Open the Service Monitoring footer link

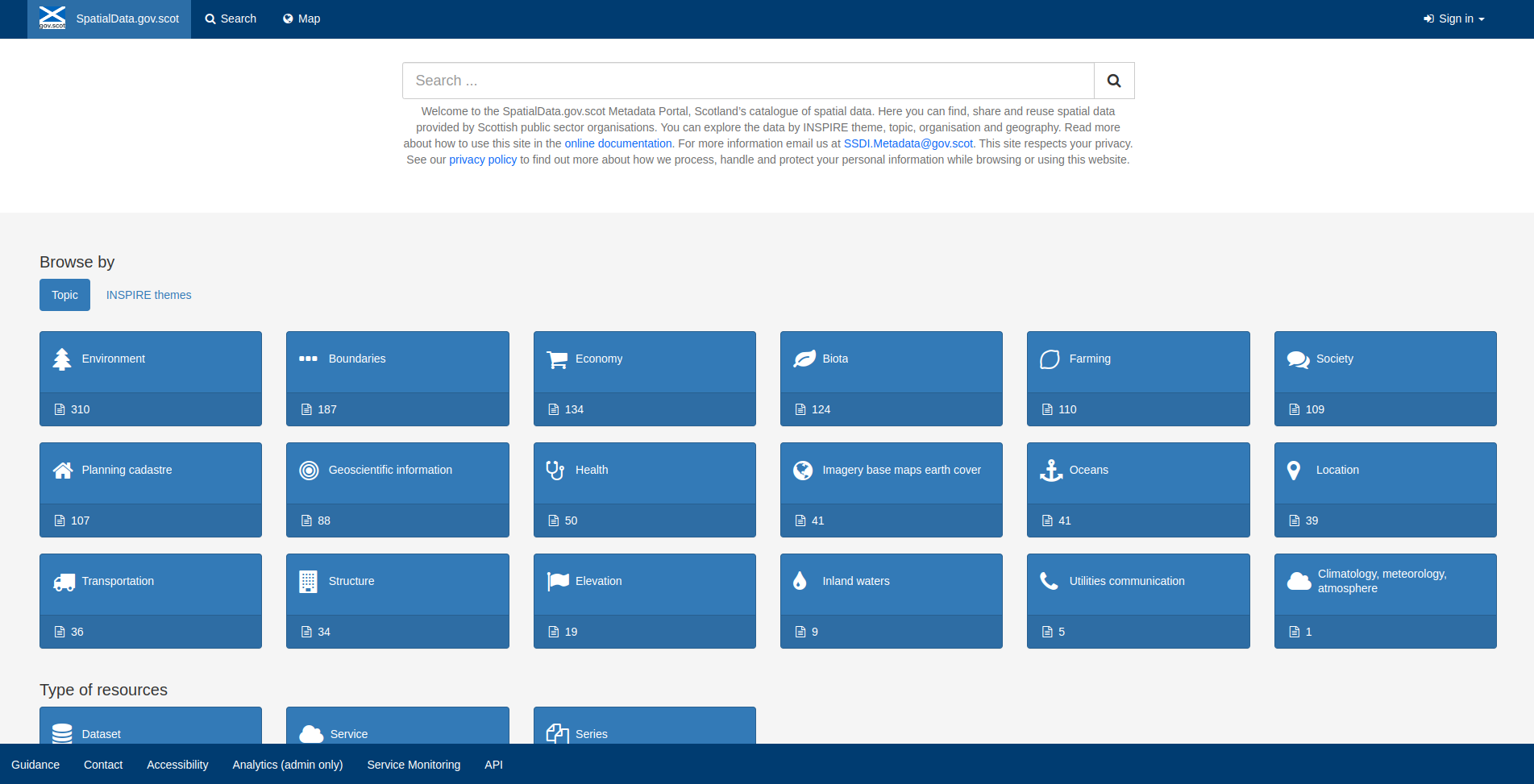(x=414, y=765)
